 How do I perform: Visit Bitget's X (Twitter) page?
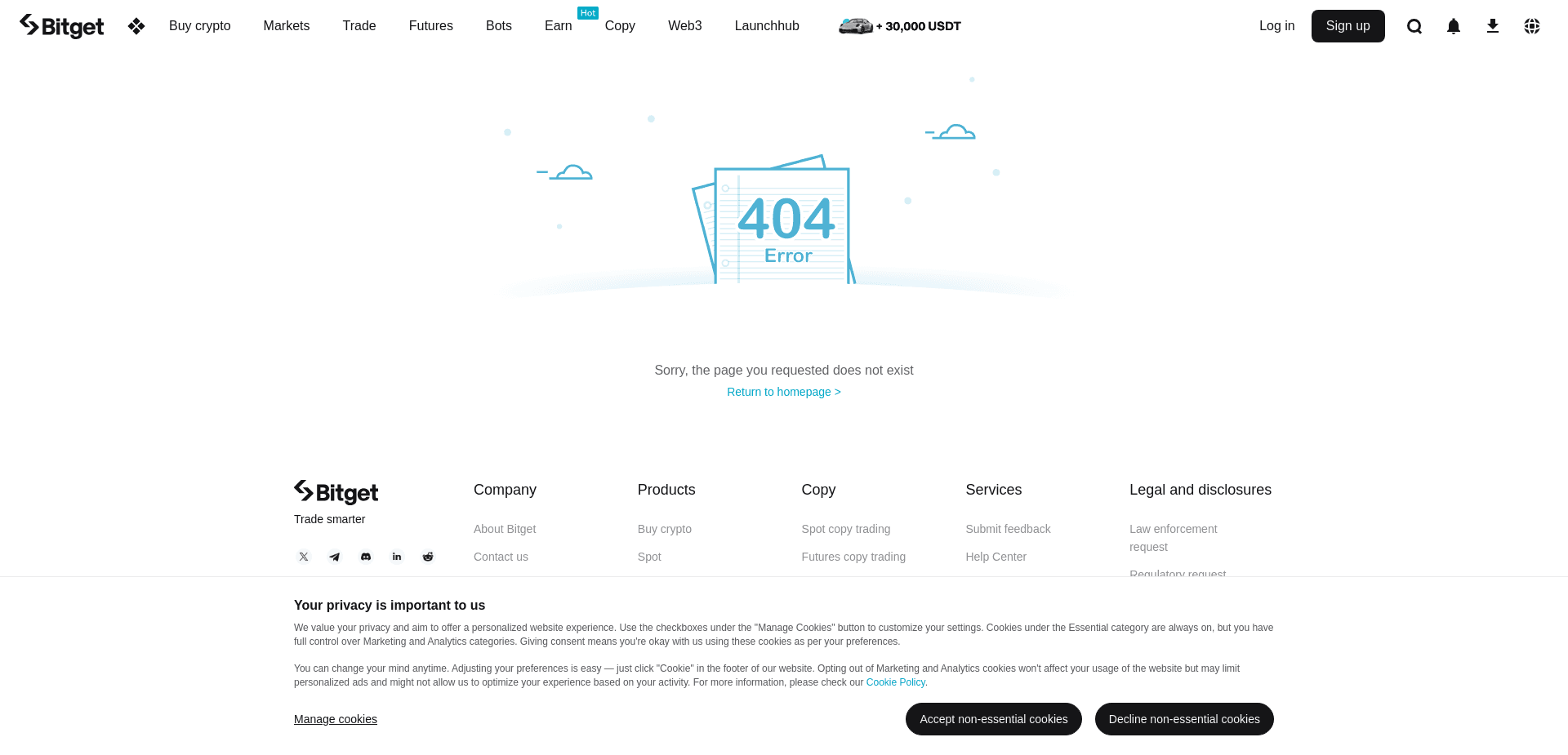point(303,557)
